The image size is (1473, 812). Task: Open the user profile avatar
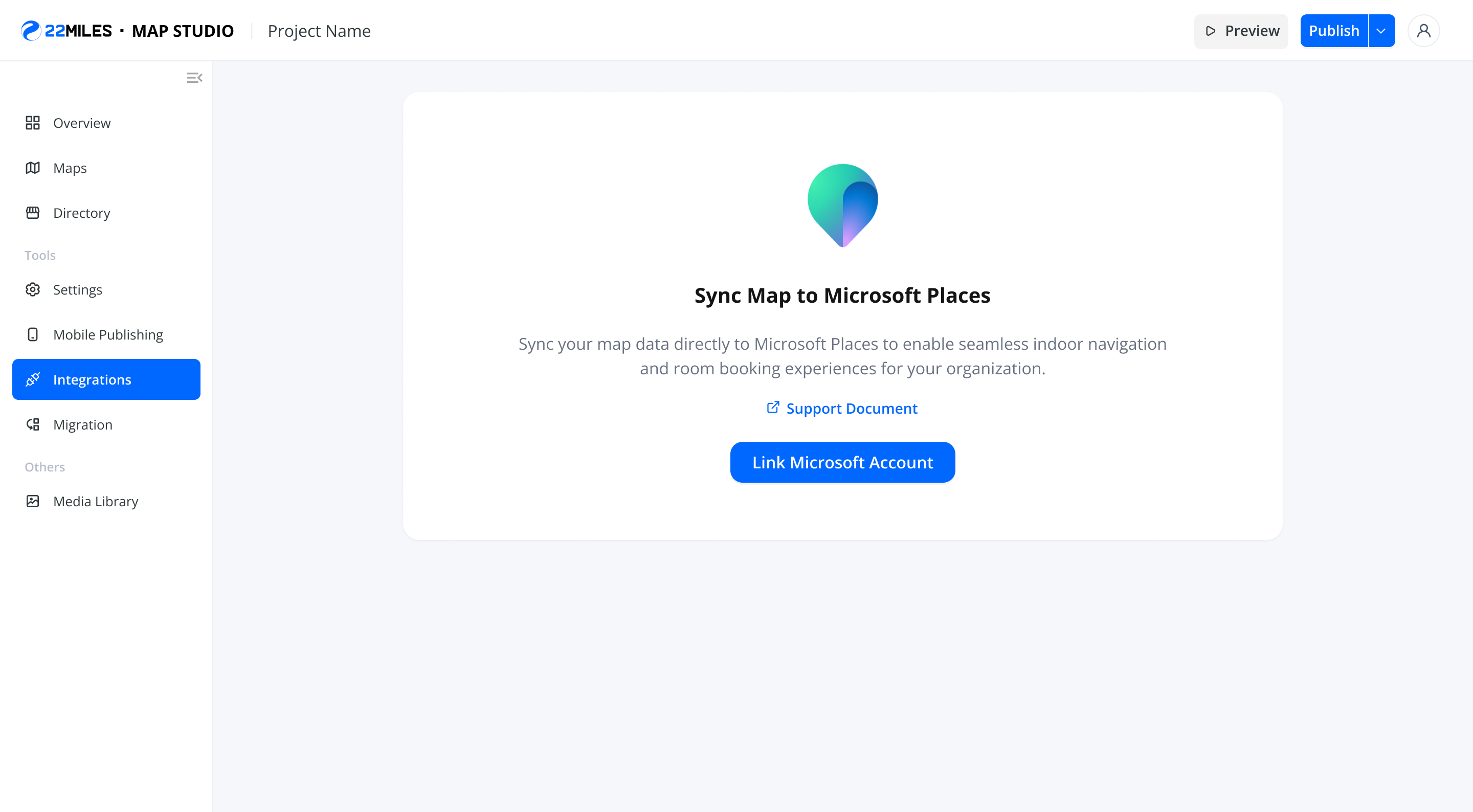pyautogui.click(x=1423, y=31)
